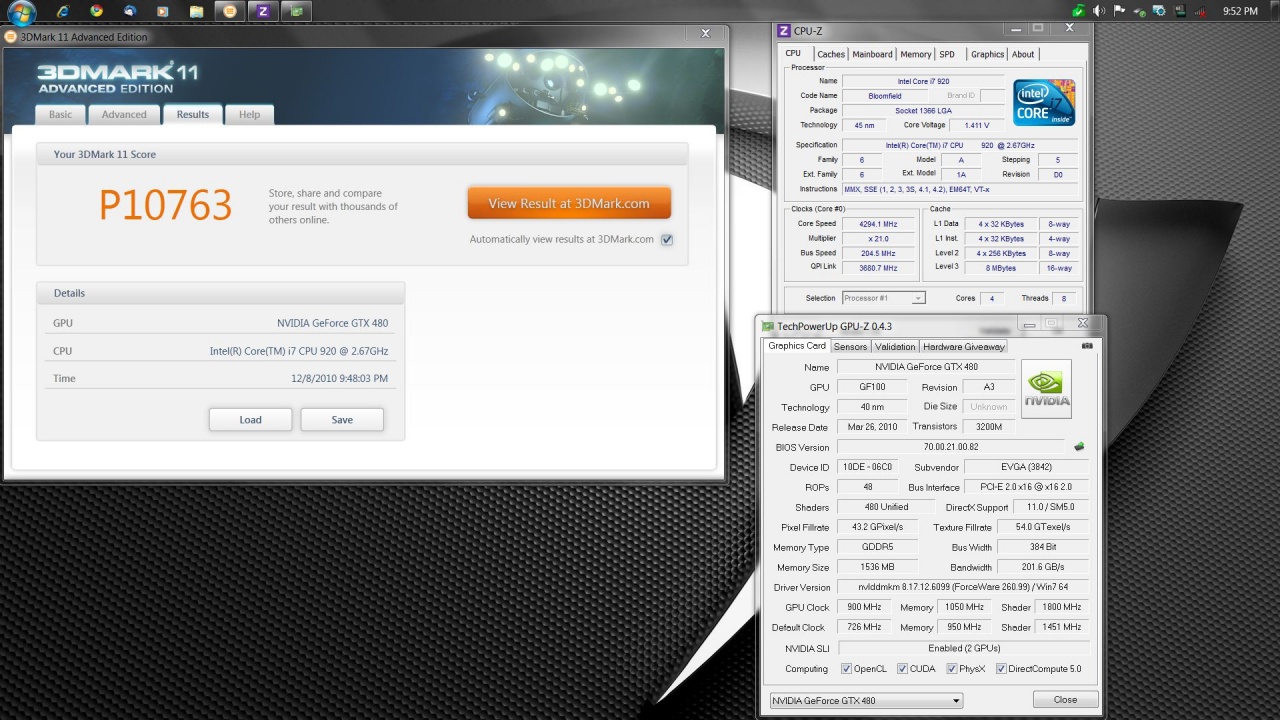Click the Action Center flag icon
The height and width of the screenshot is (720, 1280).
[1120, 11]
